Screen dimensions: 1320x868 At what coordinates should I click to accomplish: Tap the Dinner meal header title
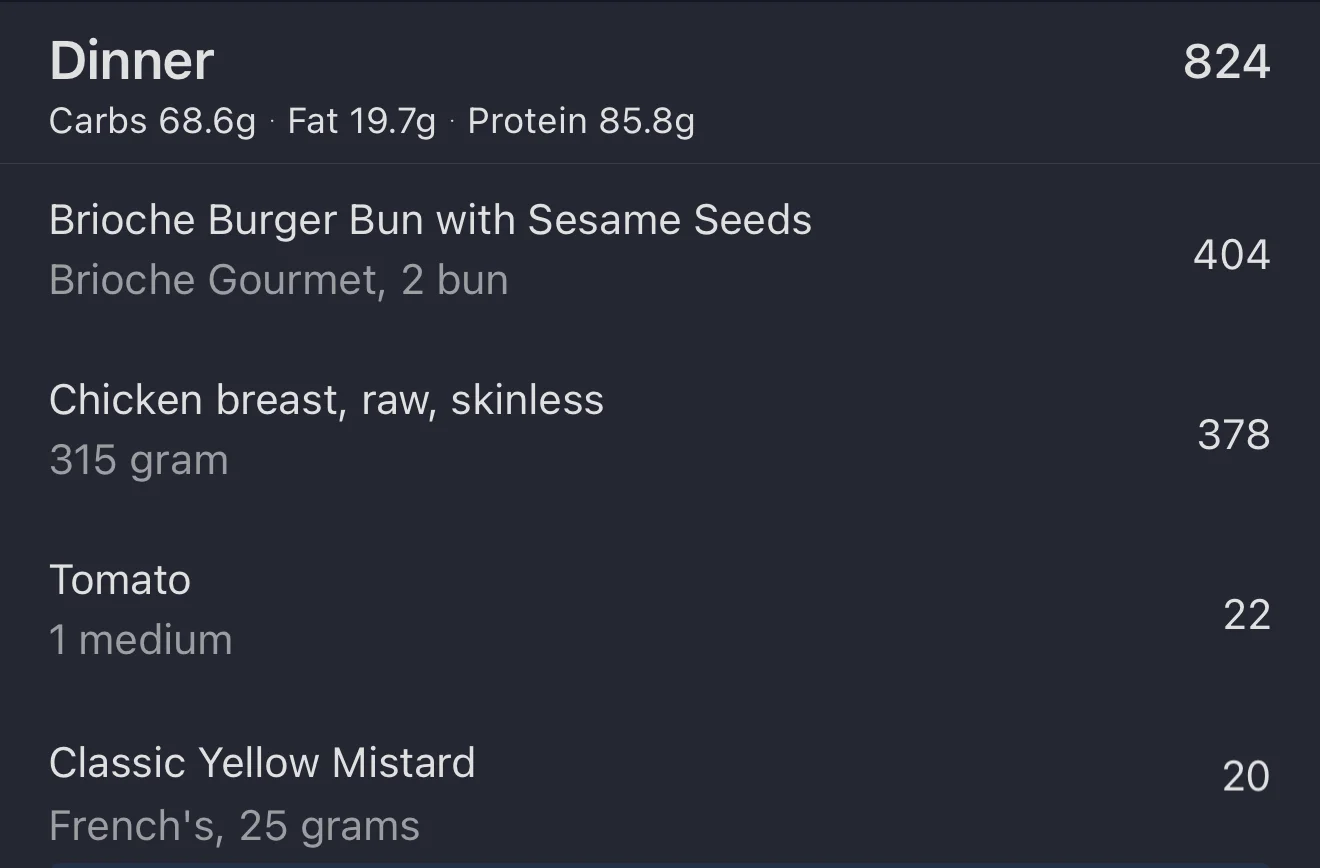click(x=131, y=61)
